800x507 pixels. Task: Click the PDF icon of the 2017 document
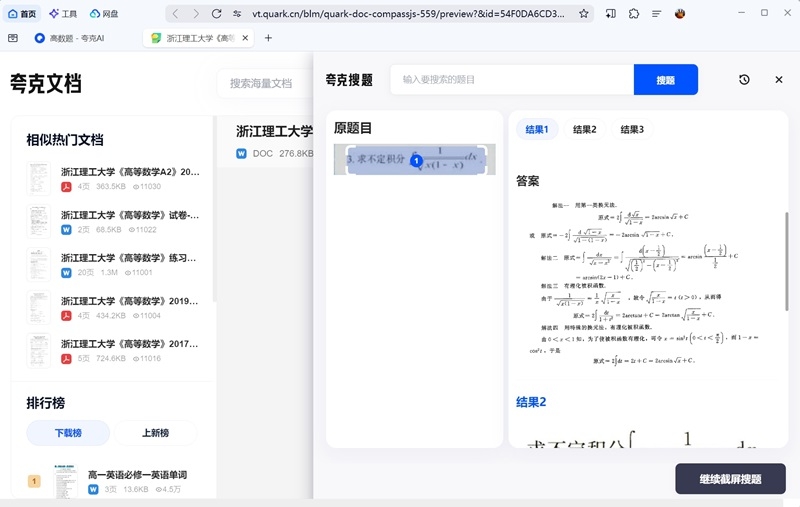[66, 359]
